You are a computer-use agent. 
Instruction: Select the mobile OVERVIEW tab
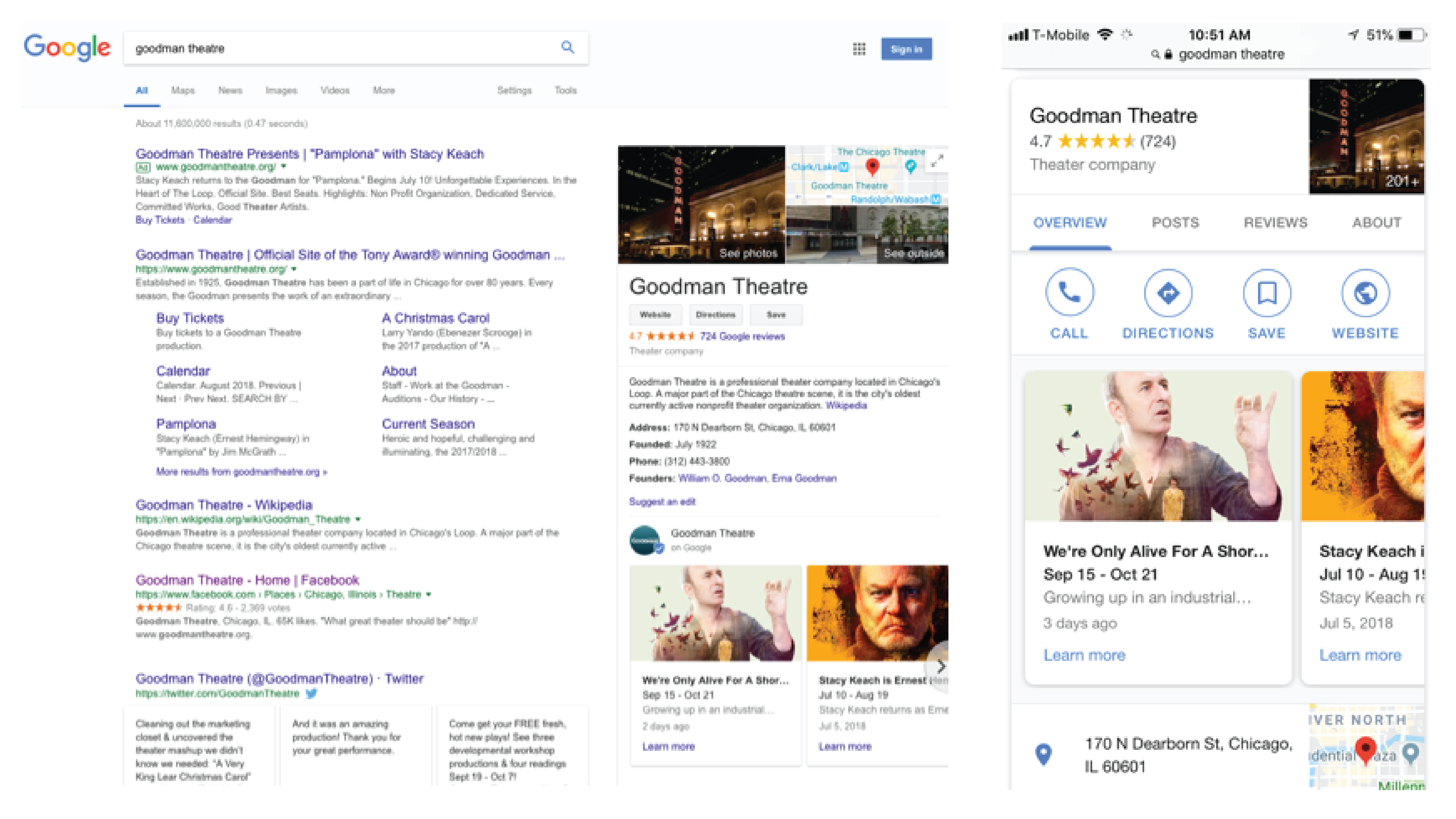1070,223
